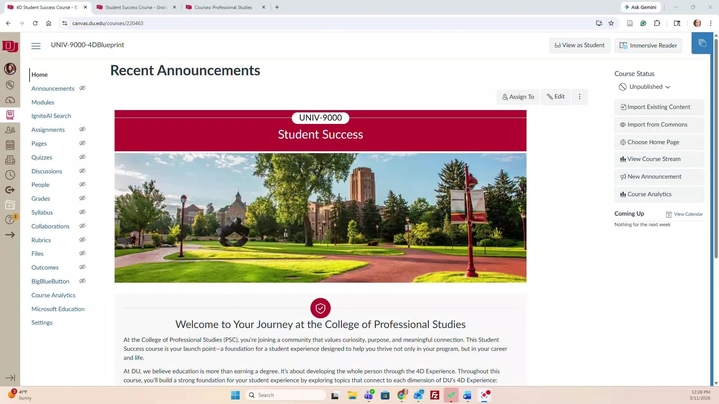Toggle visibility eye icon next to Files
Viewport: 719px width, 404px height.
coord(82,253)
